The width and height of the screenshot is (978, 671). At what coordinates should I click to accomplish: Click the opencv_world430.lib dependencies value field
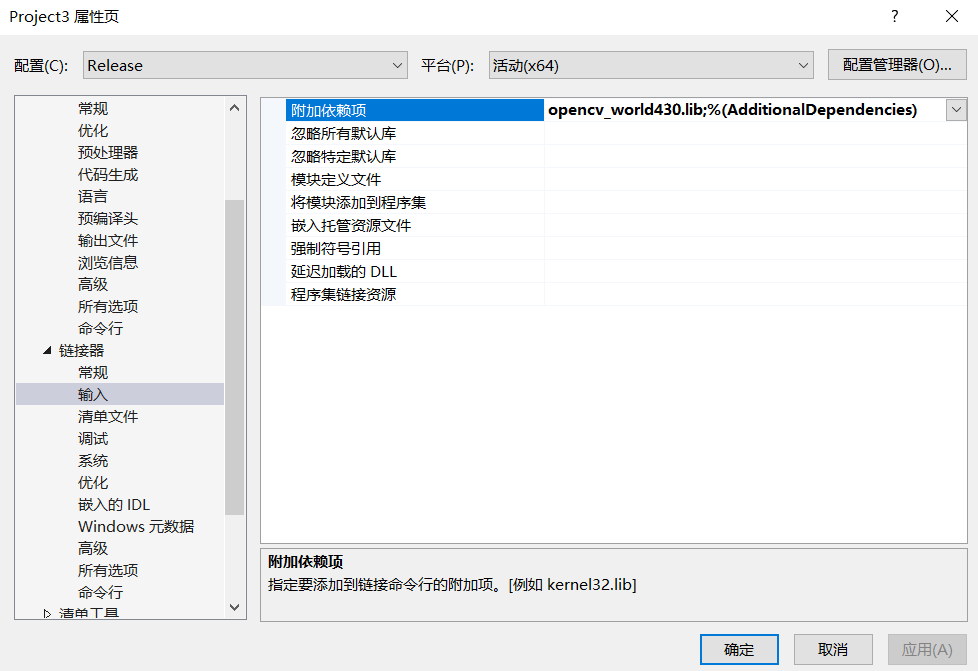(x=746, y=110)
